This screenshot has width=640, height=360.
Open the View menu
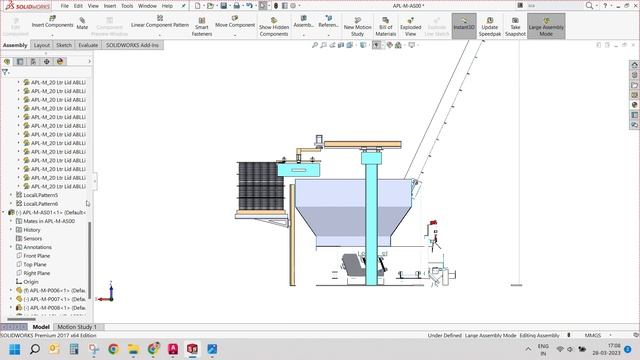point(93,6)
